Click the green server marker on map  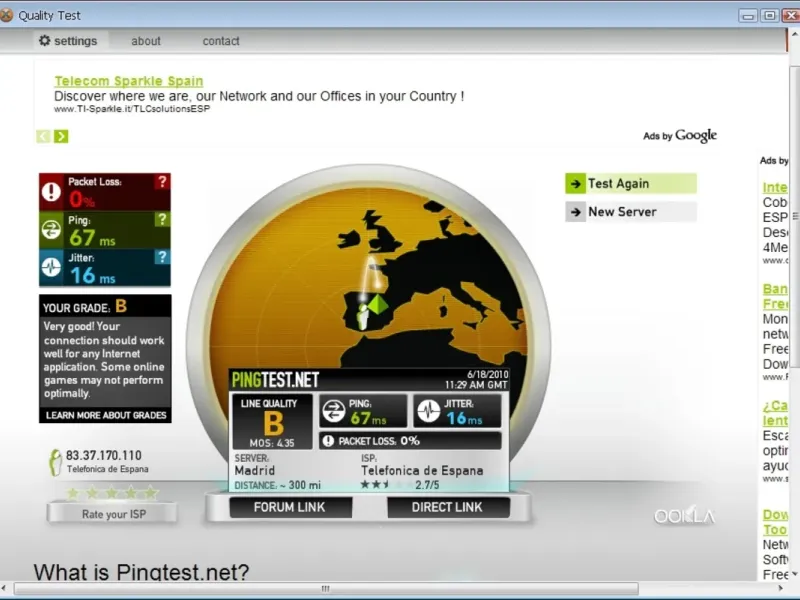tap(377, 305)
